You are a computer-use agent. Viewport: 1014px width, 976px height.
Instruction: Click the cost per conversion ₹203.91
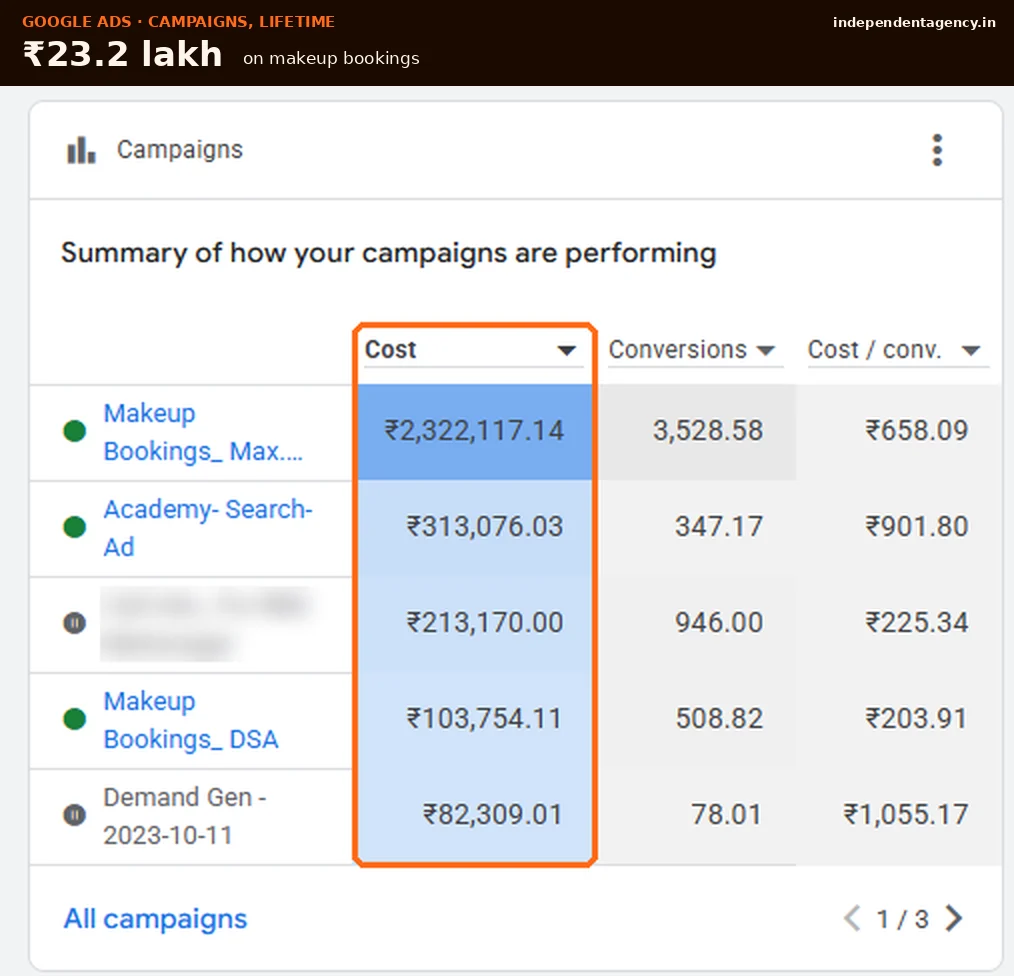916,719
